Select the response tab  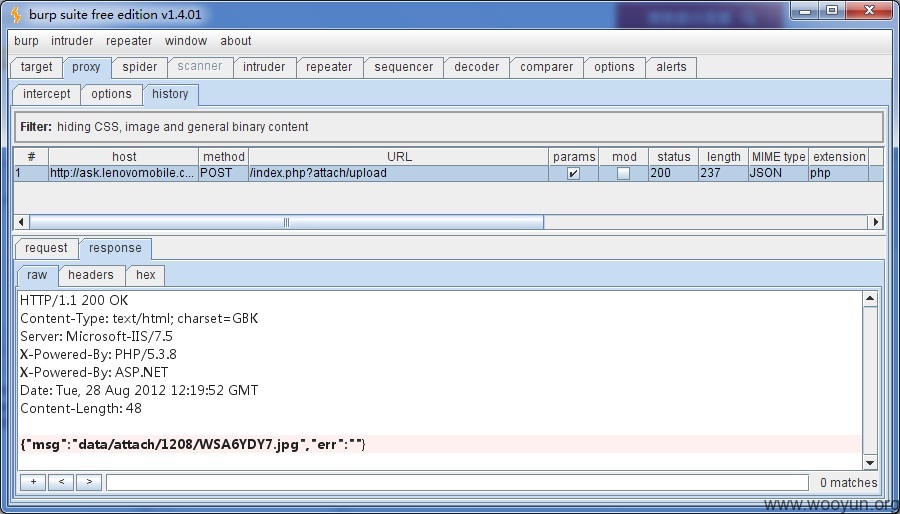click(115, 248)
